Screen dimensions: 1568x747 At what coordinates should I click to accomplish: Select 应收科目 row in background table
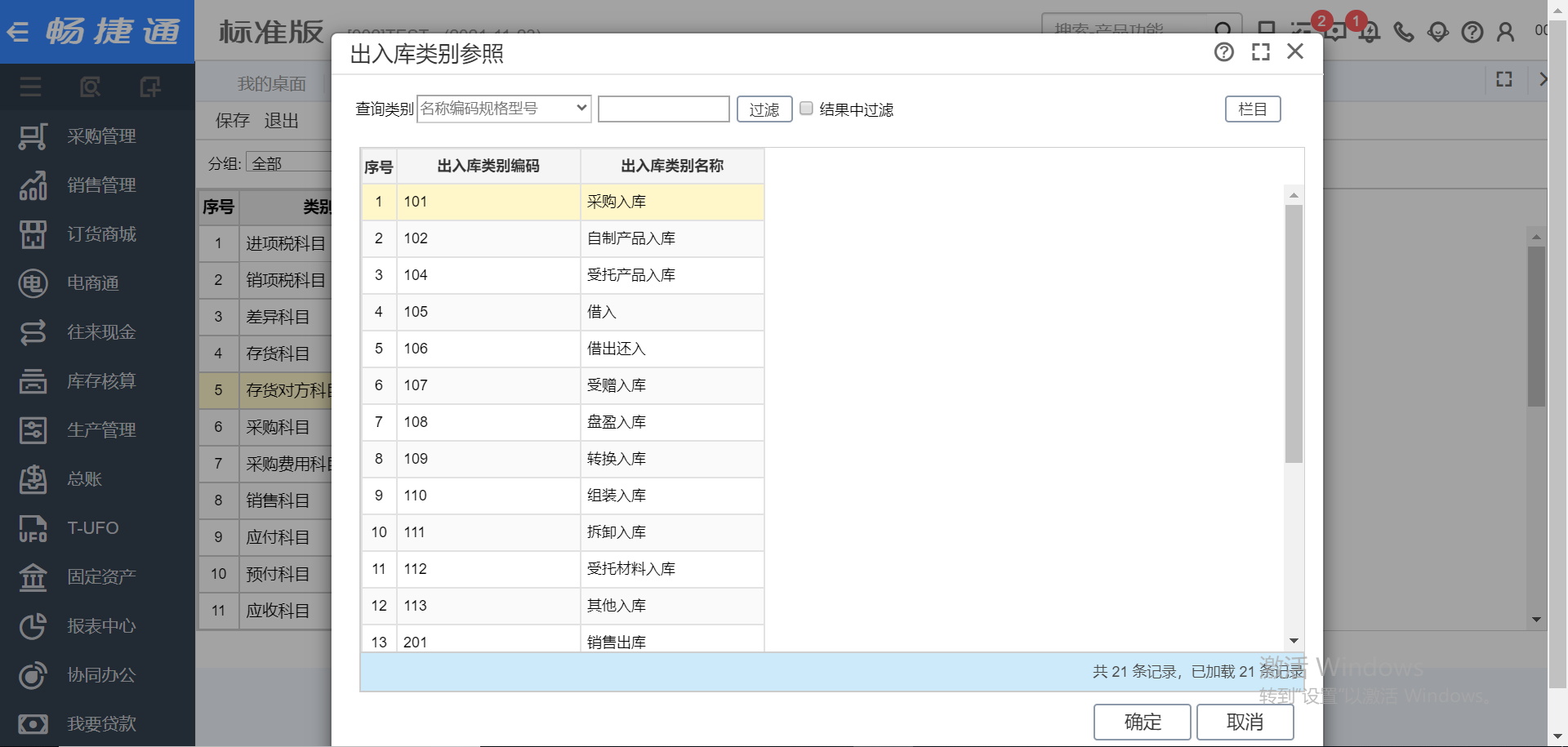point(265,611)
